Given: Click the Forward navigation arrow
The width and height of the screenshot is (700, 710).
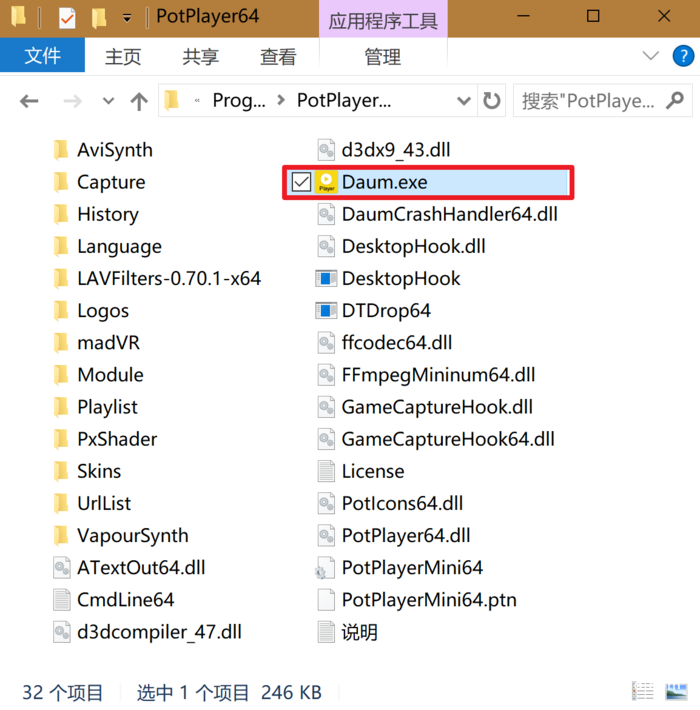Looking at the screenshot, I should [x=72, y=101].
